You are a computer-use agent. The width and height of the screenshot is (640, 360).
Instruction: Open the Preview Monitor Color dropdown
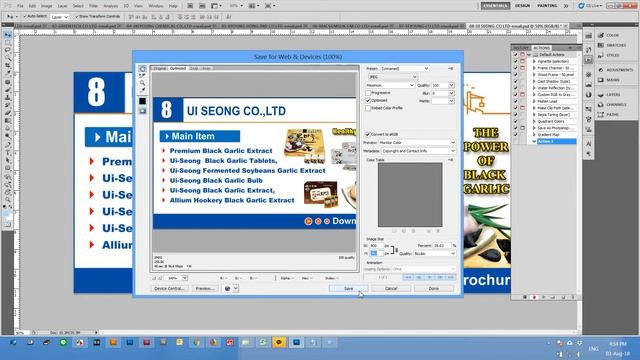pos(417,143)
